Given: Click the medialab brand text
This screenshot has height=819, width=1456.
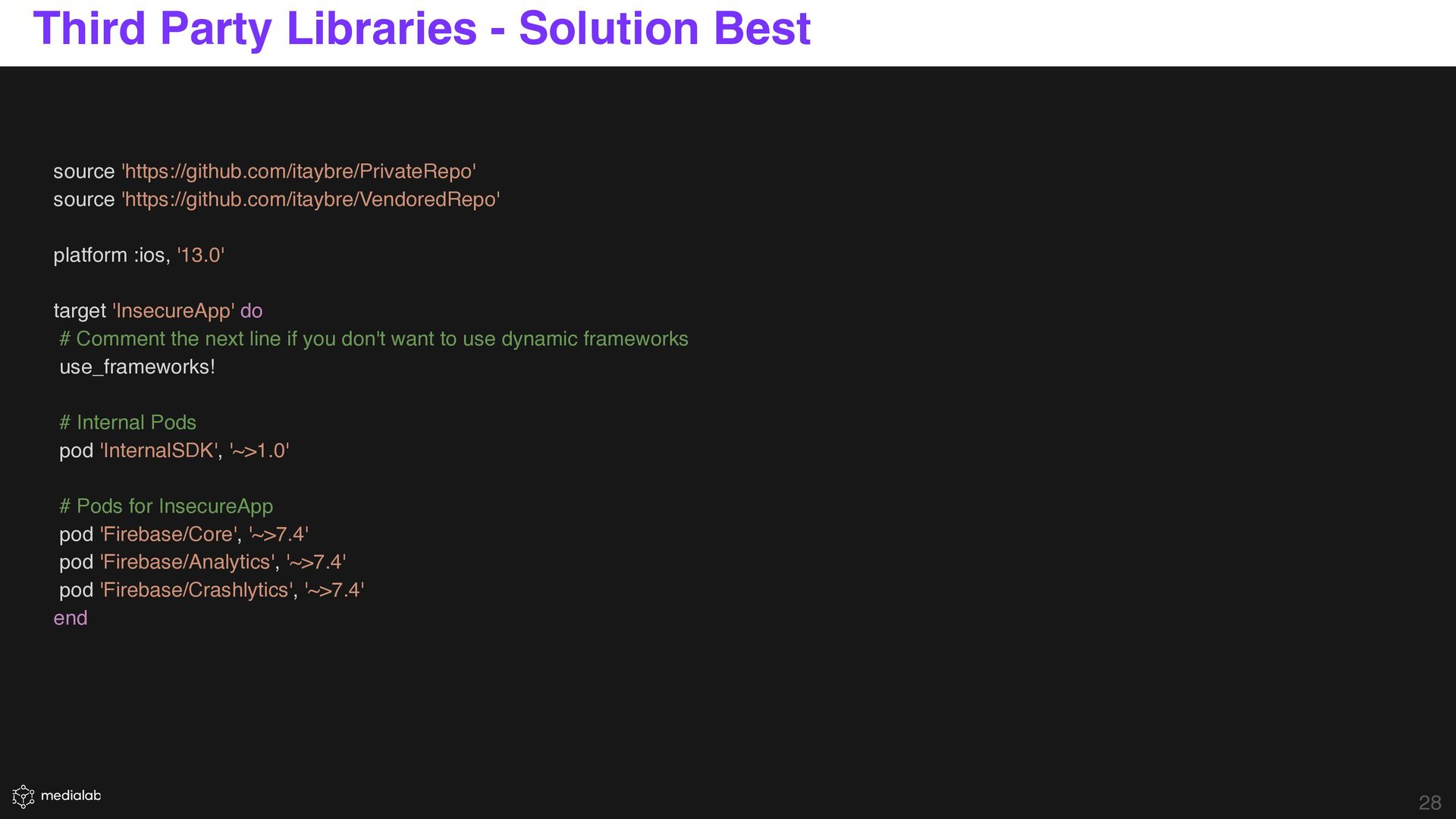Looking at the screenshot, I should pos(71,795).
